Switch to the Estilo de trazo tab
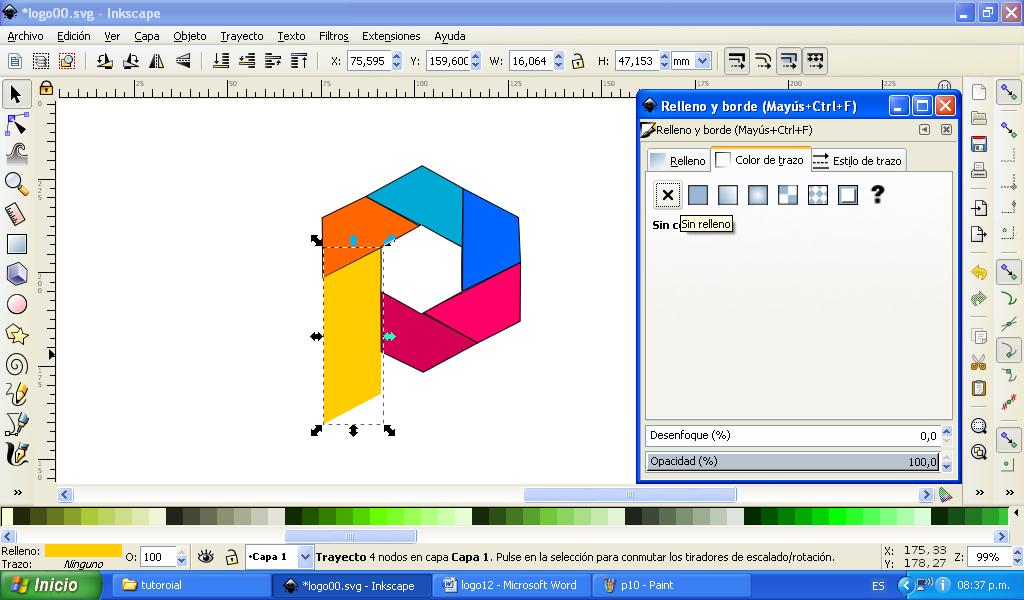Screen dimensions: 1024x600 [858, 161]
